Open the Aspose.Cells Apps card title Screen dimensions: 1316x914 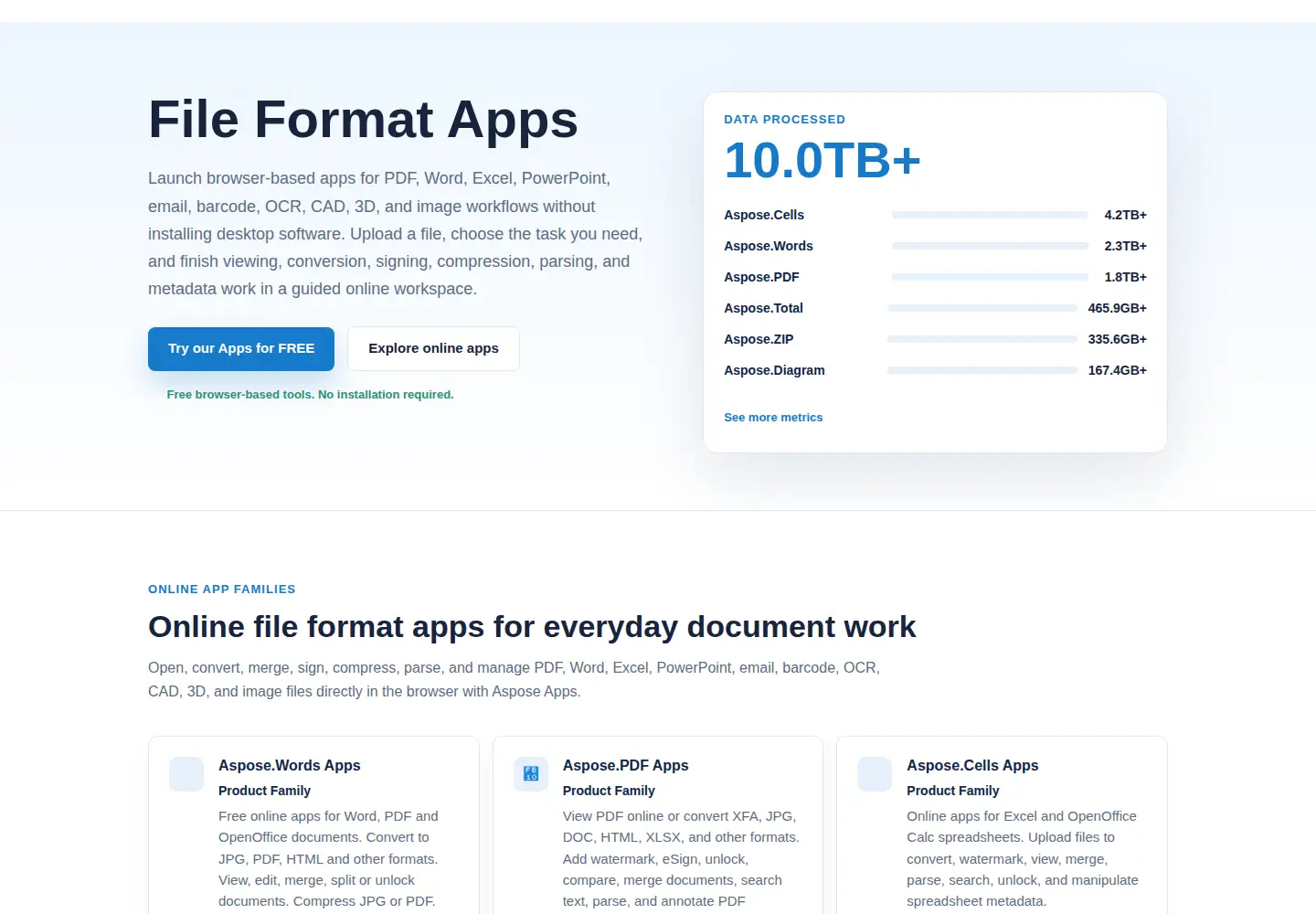click(972, 766)
